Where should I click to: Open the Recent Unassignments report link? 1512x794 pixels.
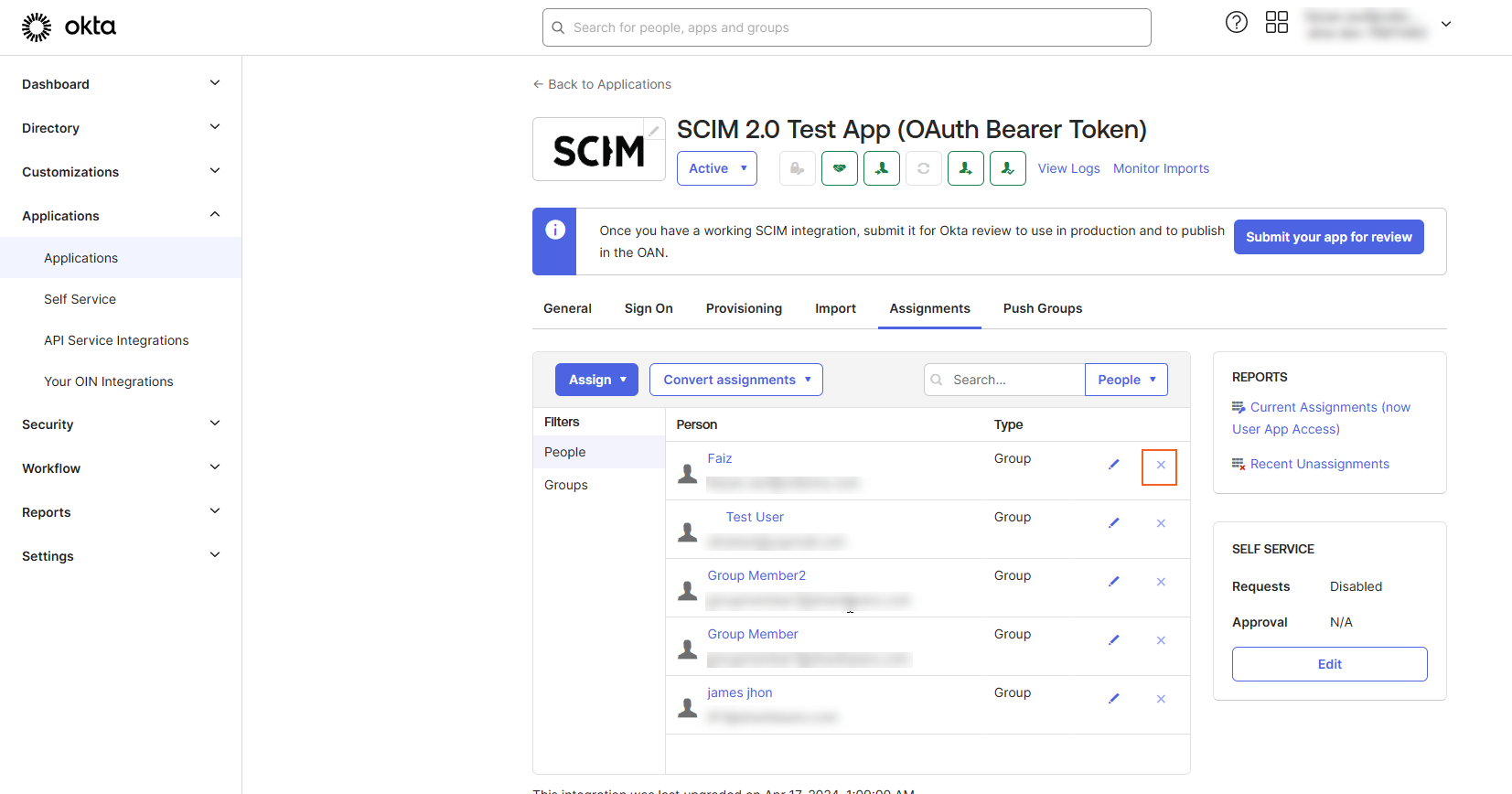pos(1319,464)
